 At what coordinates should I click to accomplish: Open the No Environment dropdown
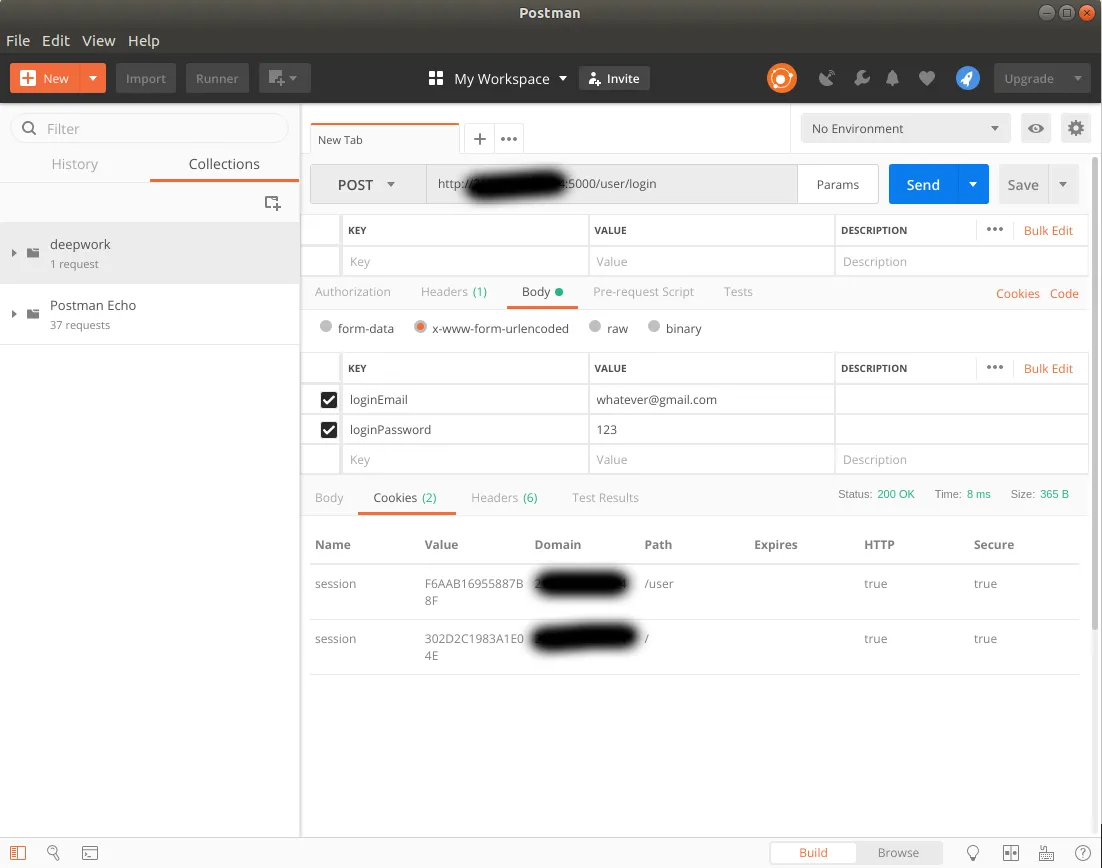coord(905,129)
